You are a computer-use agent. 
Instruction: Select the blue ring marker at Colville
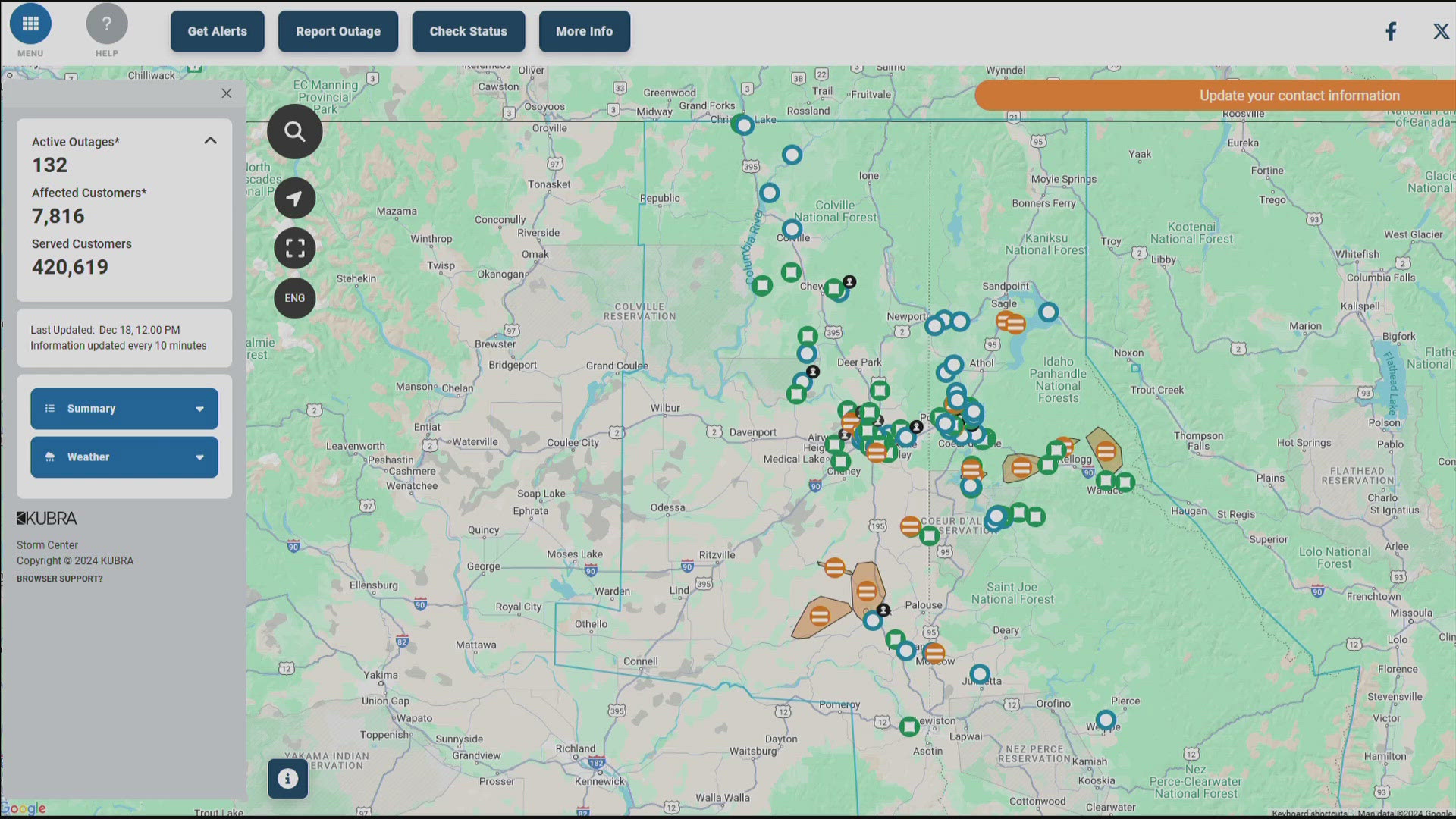point(792,229)
